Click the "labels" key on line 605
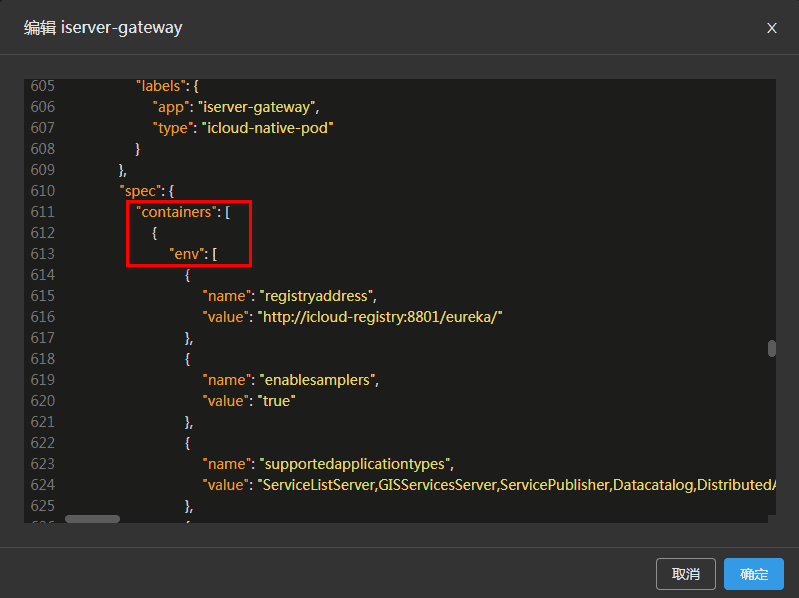The height and width of the screenshot is (598, 799). [x=160, y=86]
